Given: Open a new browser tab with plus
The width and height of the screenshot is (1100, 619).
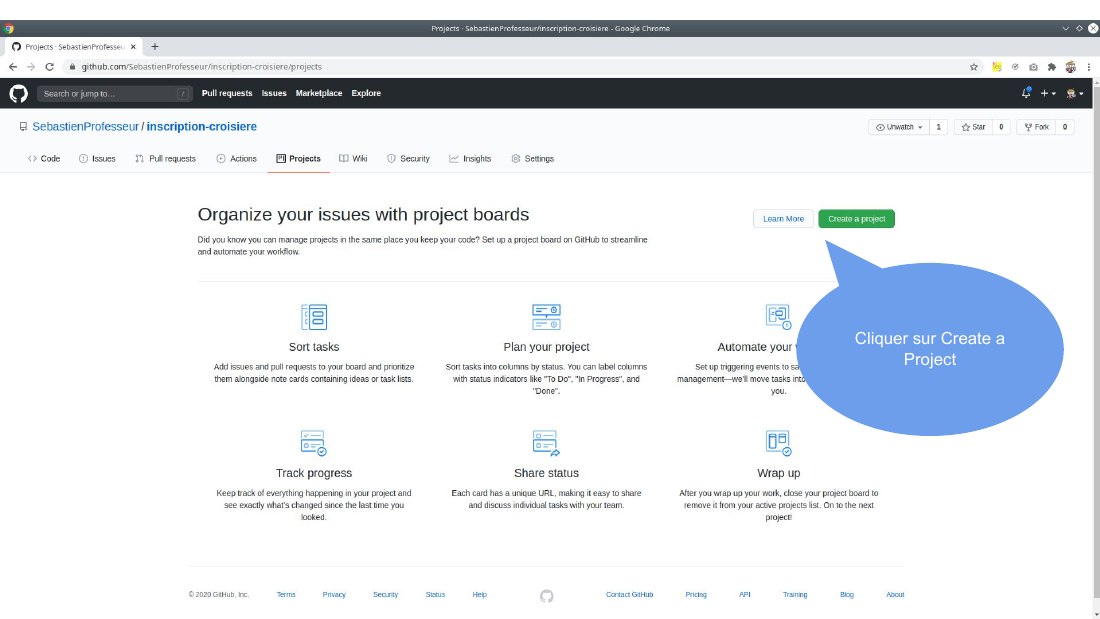Looking at the screenshot, I should [x=155, y=46].
